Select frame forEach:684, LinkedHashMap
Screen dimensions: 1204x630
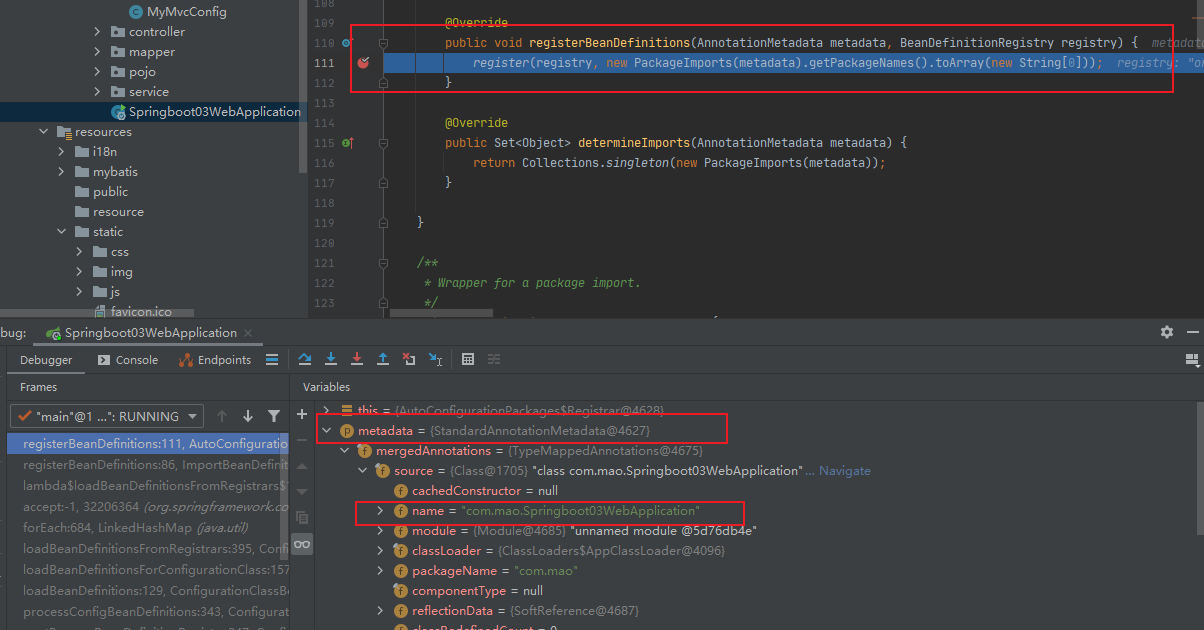click(149, 527)
